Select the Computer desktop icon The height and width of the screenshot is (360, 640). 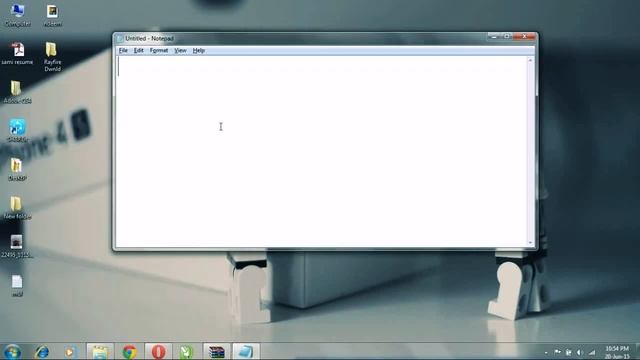point(18,16)
